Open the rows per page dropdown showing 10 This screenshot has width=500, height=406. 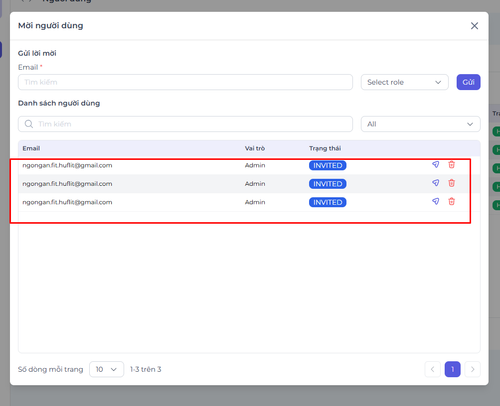pyautogui.click(x=106, y=369)
